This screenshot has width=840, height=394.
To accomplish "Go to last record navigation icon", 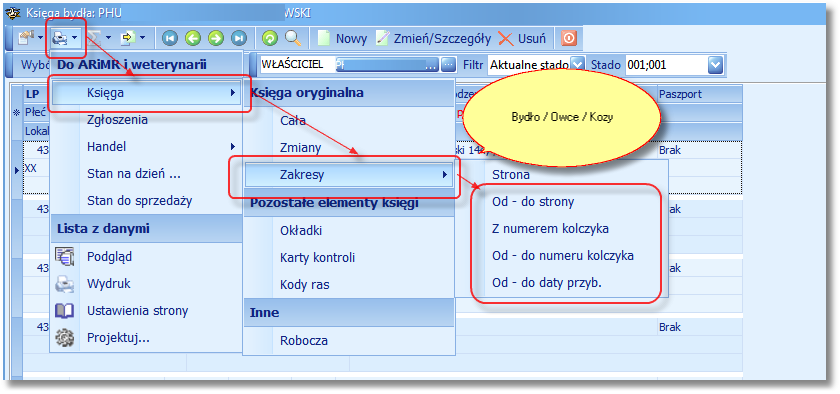I will tap(238, 38).
